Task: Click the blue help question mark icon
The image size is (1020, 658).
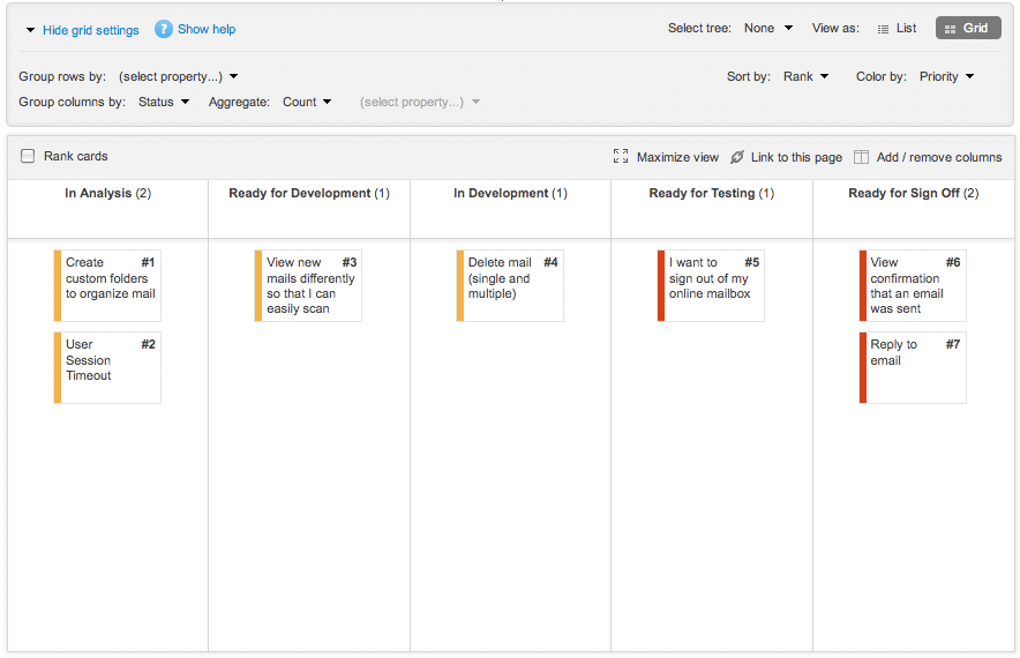Action: click(x=164, y=29)
